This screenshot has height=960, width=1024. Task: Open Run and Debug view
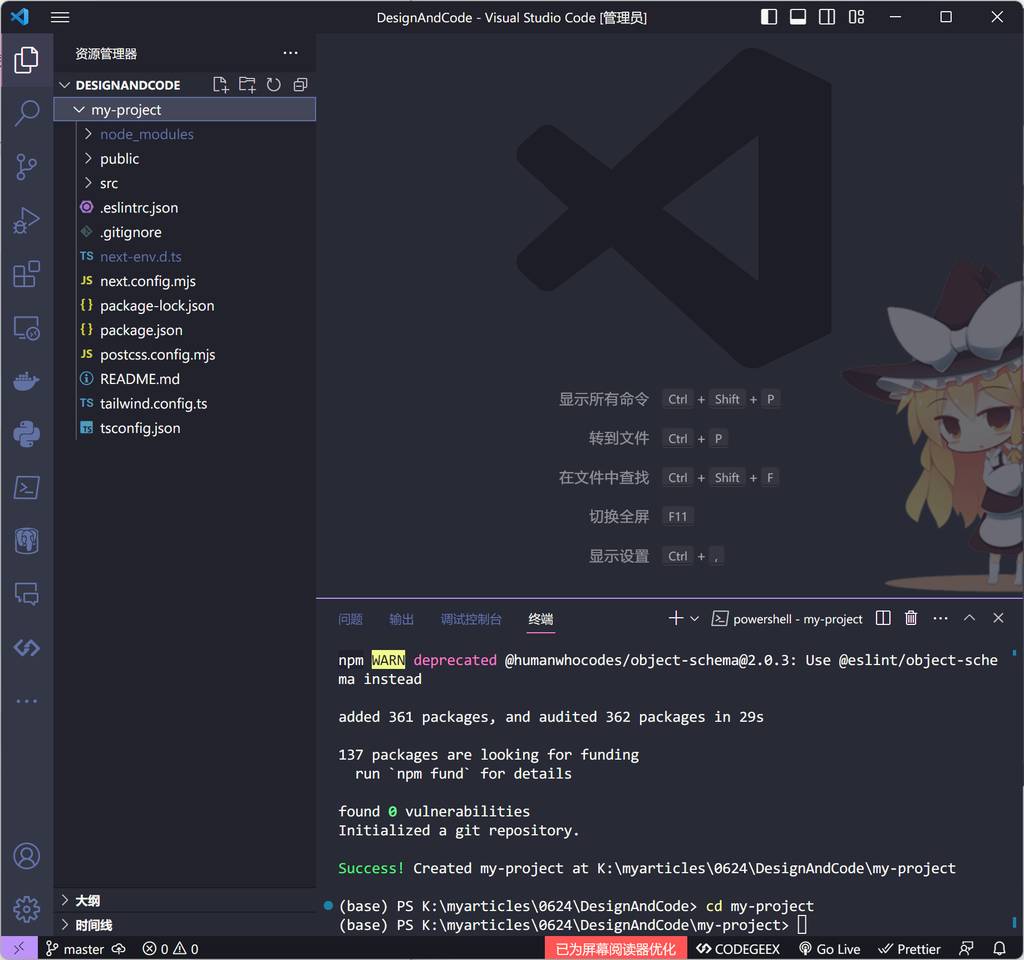(27, 220)
